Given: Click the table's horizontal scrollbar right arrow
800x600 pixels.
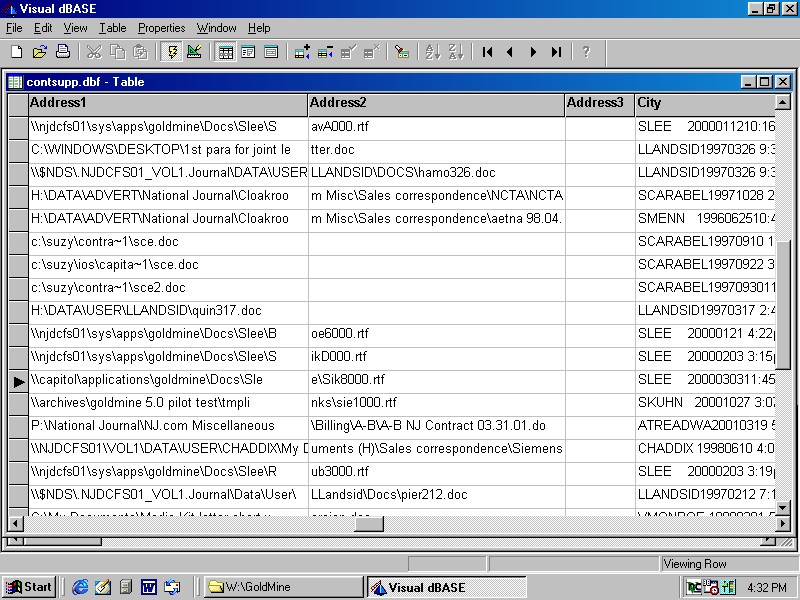Looking at the screenshot, I should pyautogui.click(x=783, y=523).
